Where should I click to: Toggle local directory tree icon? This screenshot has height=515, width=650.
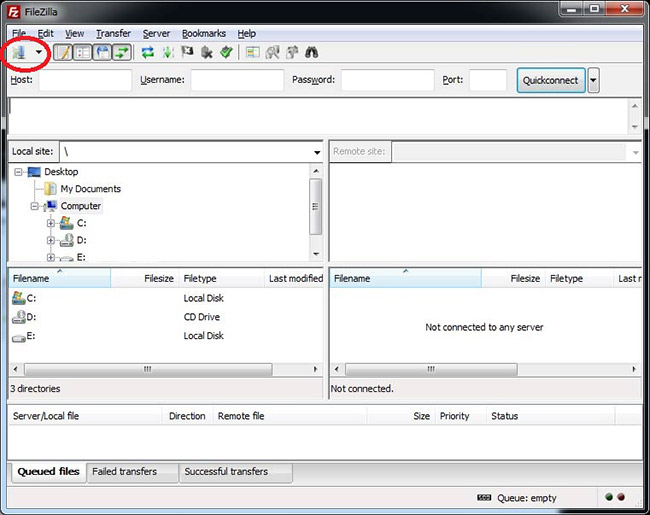[x=83, y=53]
